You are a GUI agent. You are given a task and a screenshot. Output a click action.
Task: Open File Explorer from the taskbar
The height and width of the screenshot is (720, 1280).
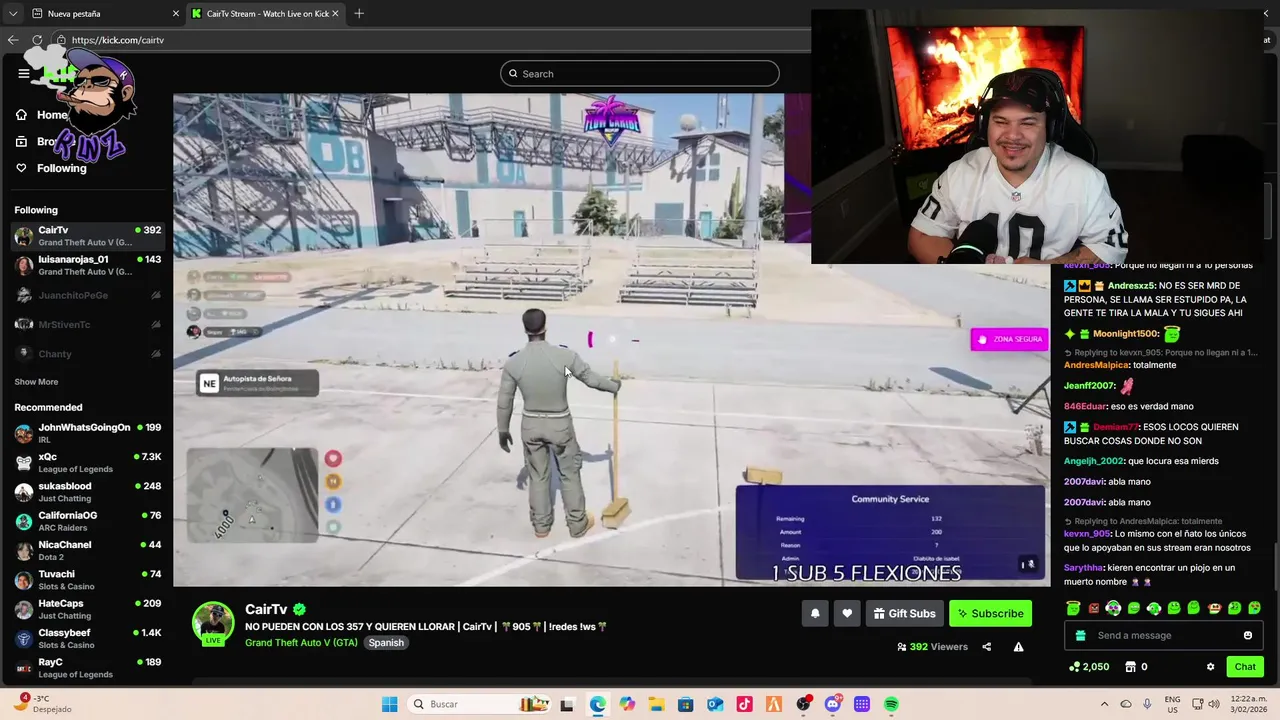656,704
